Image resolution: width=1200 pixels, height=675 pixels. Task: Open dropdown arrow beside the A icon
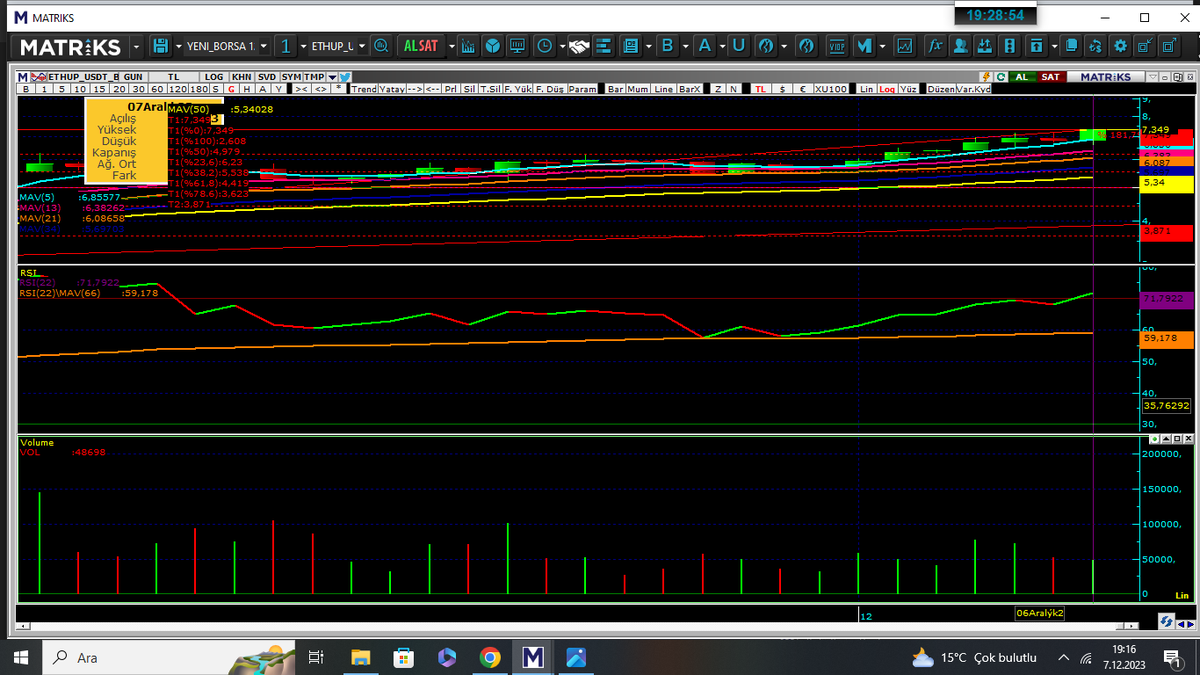tap(722, 46)
